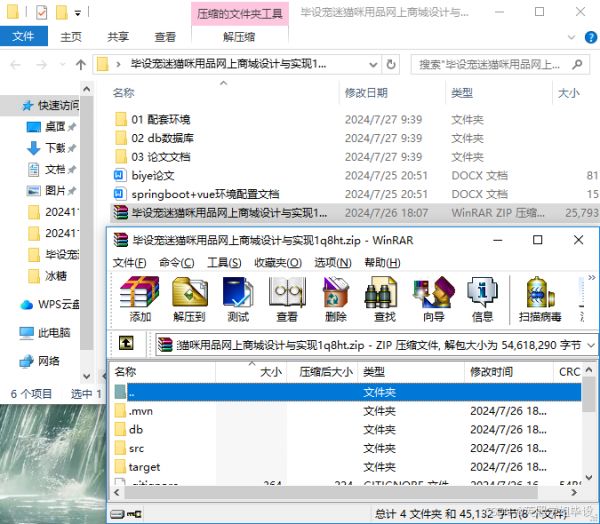Click the Explorer search box
Viewport: 600px width, 524px height.
[499, 64]
